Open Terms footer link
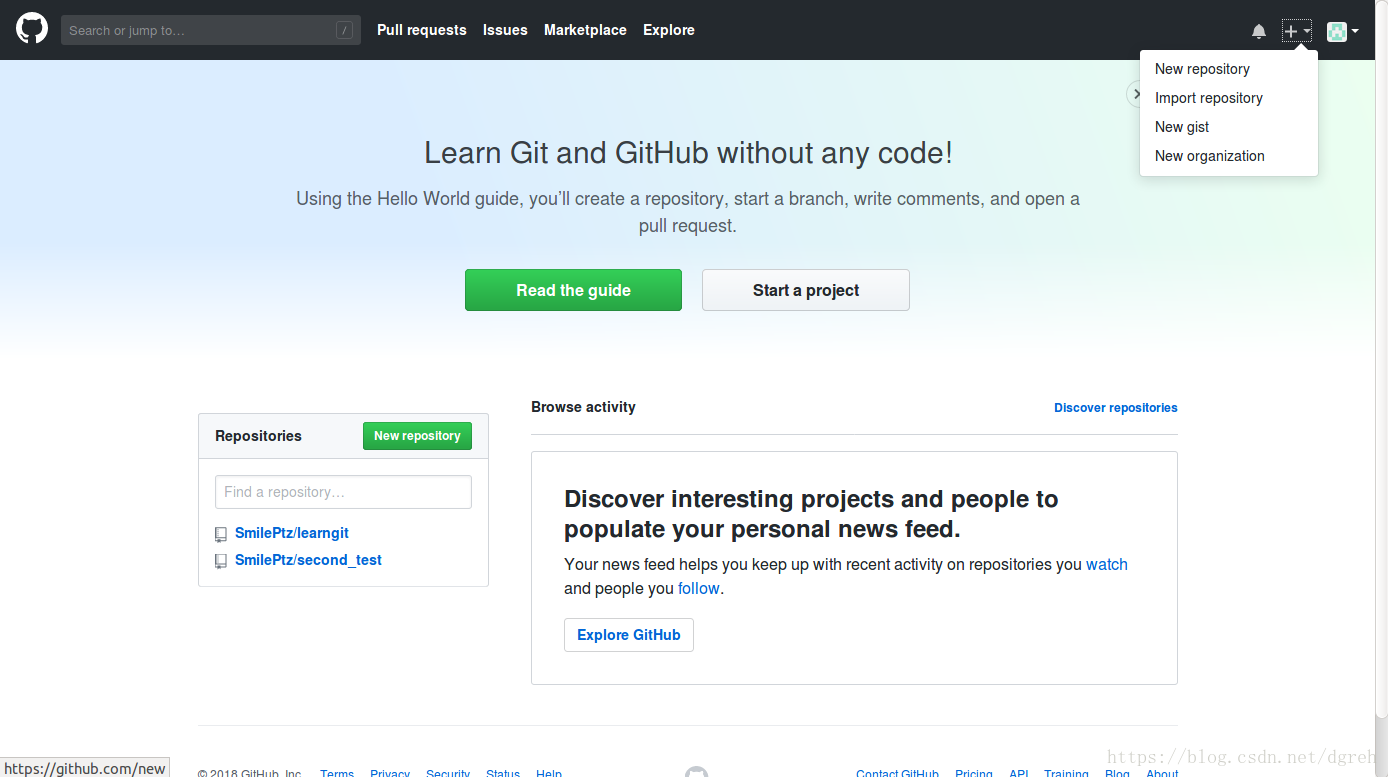 pos(337,773)
